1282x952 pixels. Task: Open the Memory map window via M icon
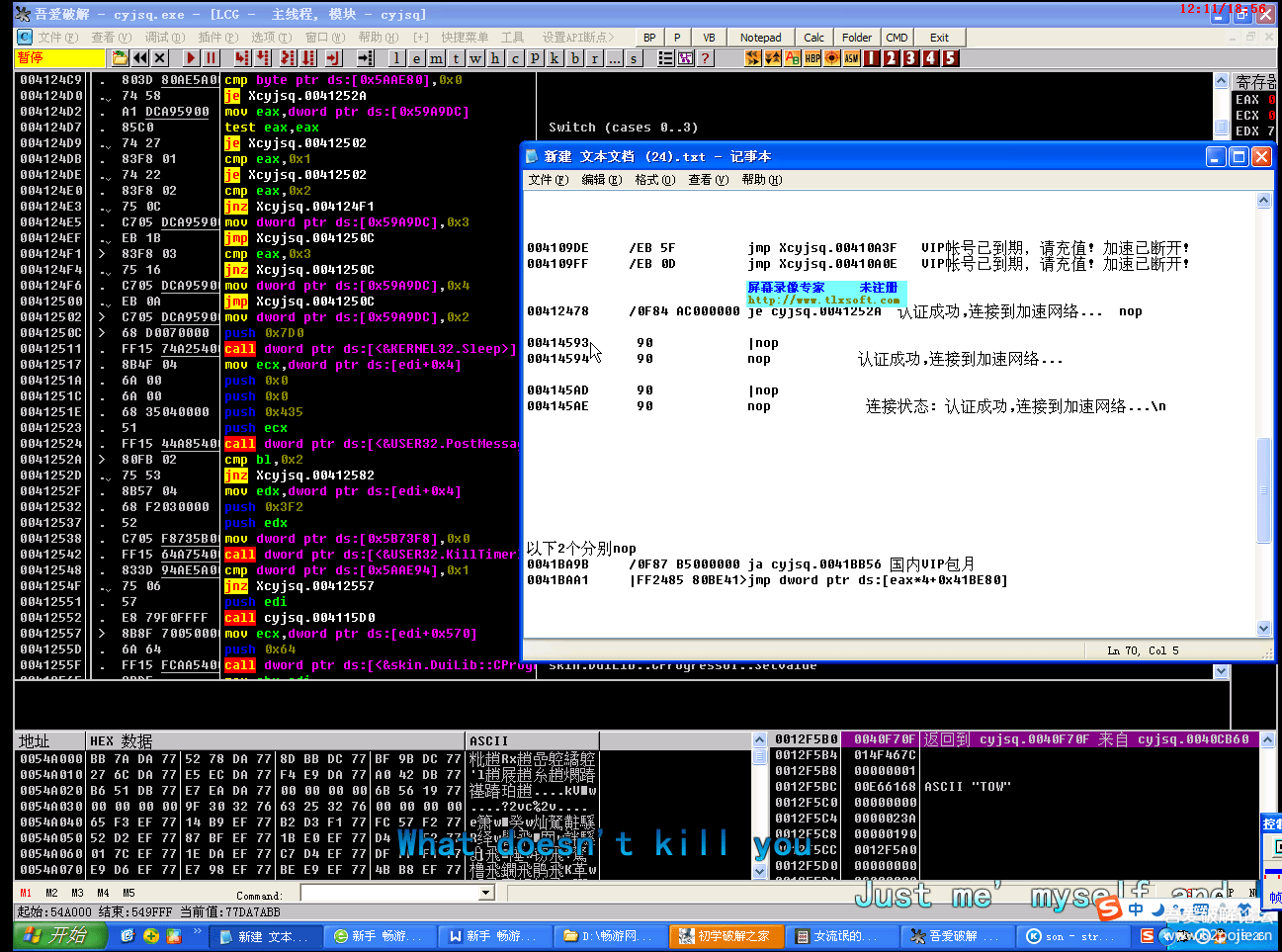pos(435,57)
